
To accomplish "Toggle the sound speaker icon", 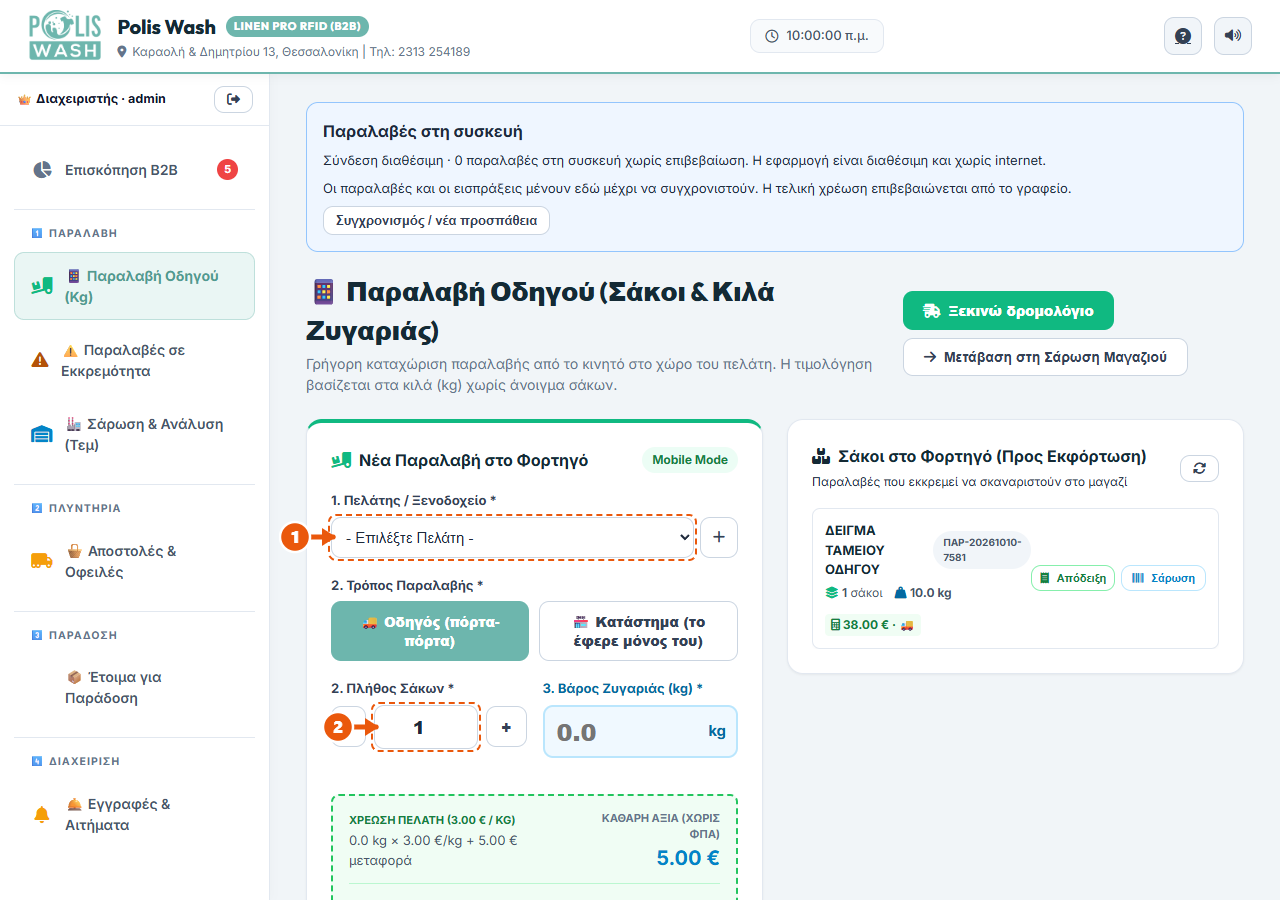I will tap(1233, 36).
